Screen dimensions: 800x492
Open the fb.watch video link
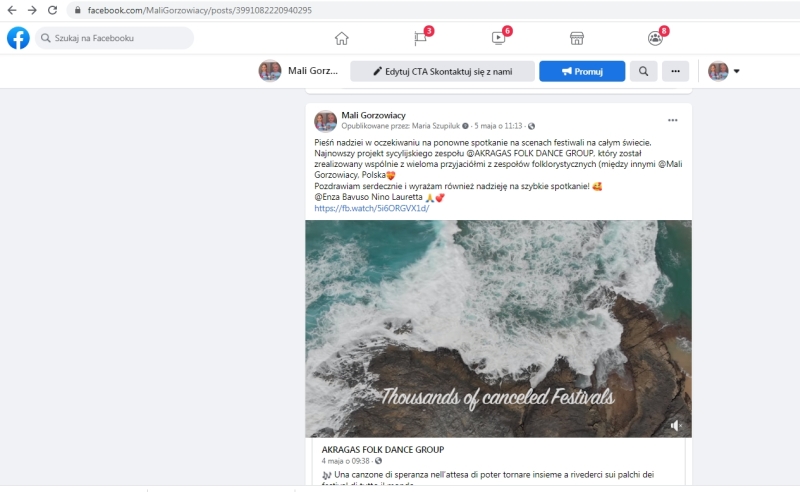[x=371, y=208]
